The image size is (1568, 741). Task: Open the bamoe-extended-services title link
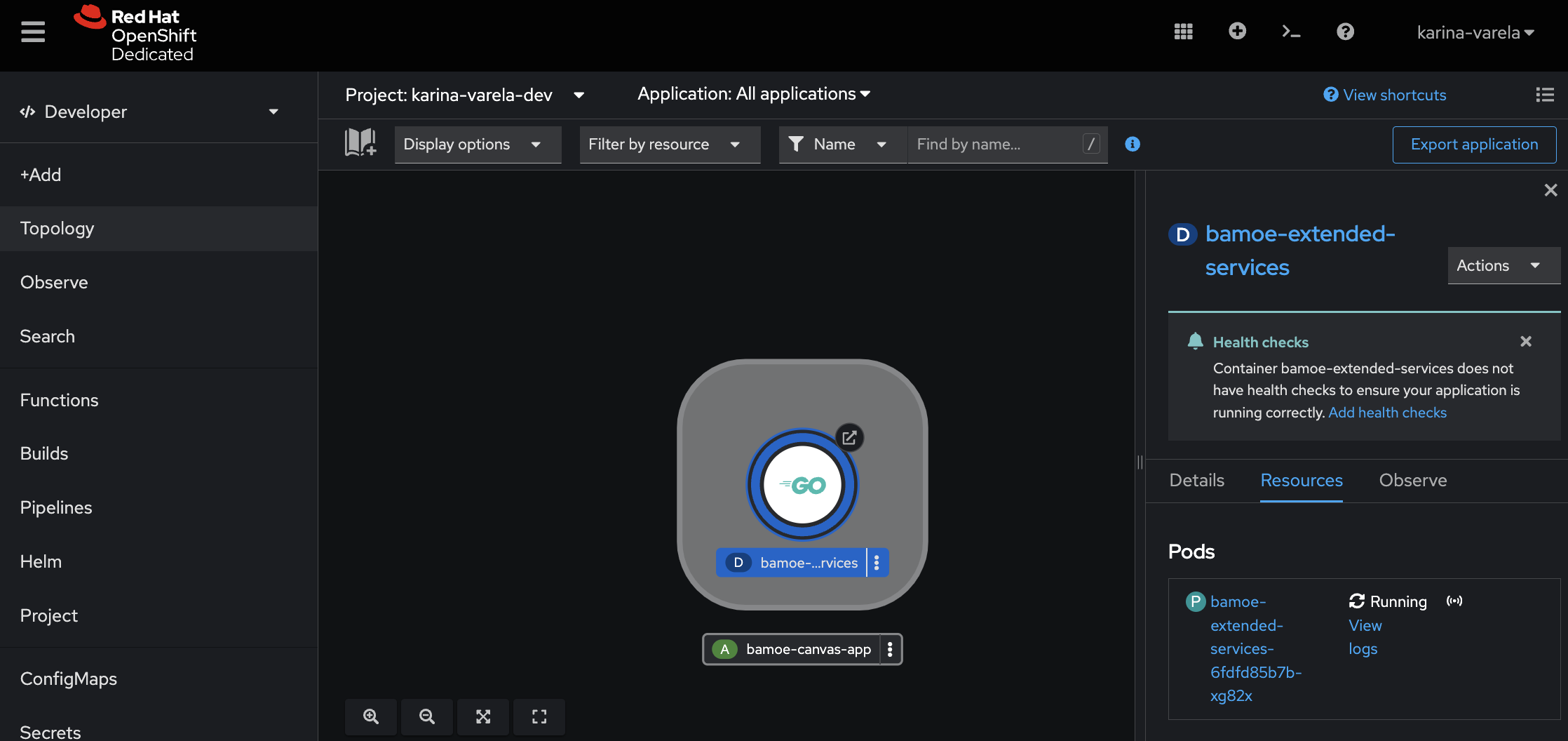pyautogui.click(x=1300, y=251)
